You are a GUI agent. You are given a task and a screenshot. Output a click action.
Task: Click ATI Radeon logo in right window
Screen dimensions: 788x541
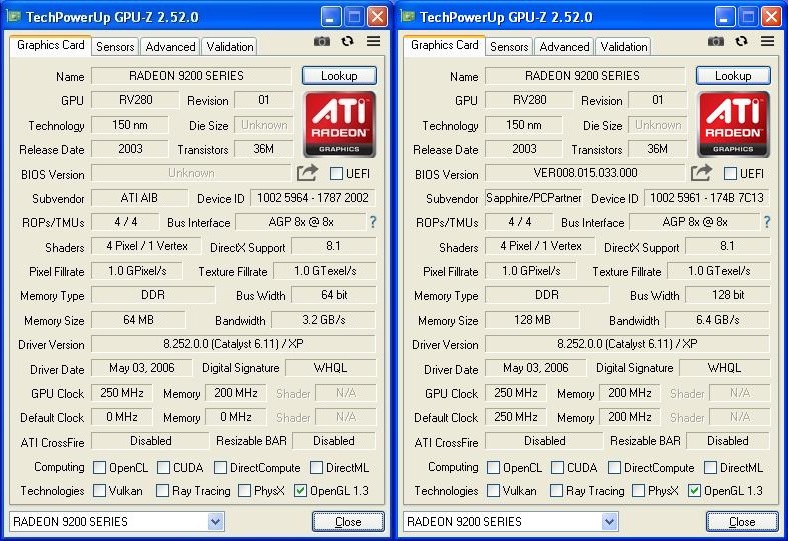733,124
